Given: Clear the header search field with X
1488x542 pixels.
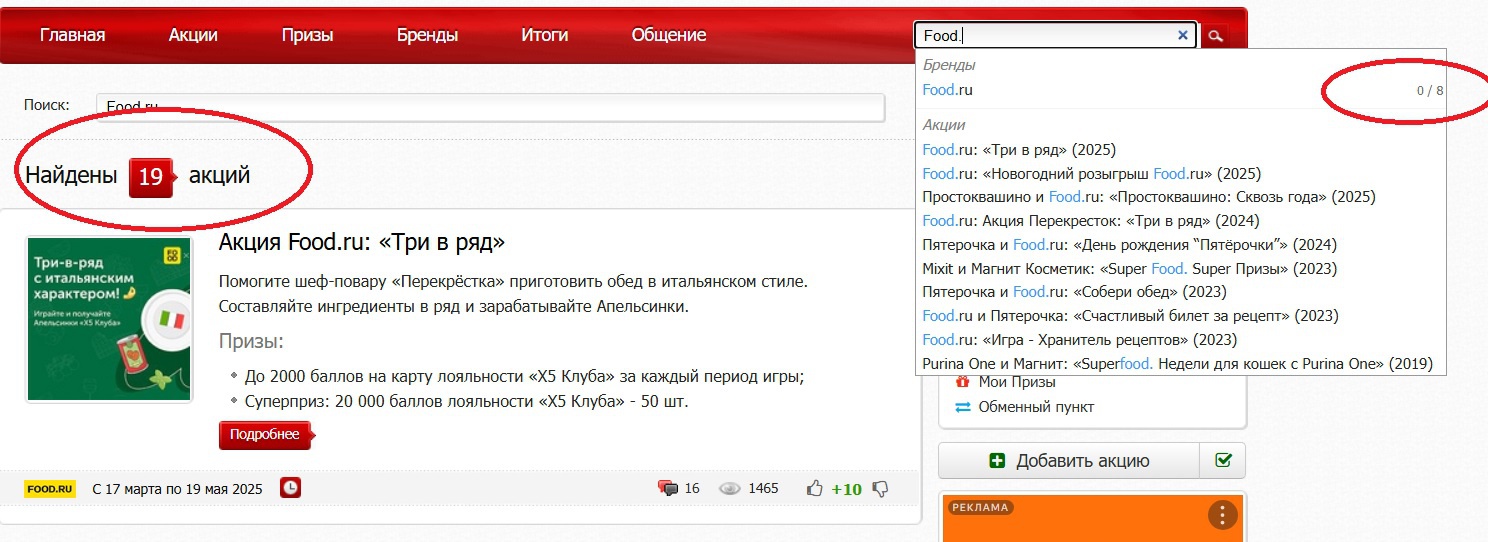Looking at the screenshot, I should (x=1183, y=35).
